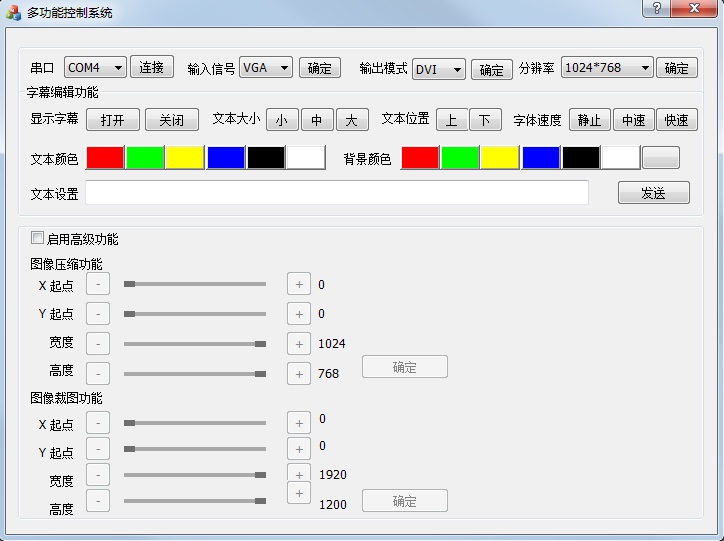Enable the 启用高级功能 checkbox
Screen dimensions: 724x541
(x=38, y=238)
